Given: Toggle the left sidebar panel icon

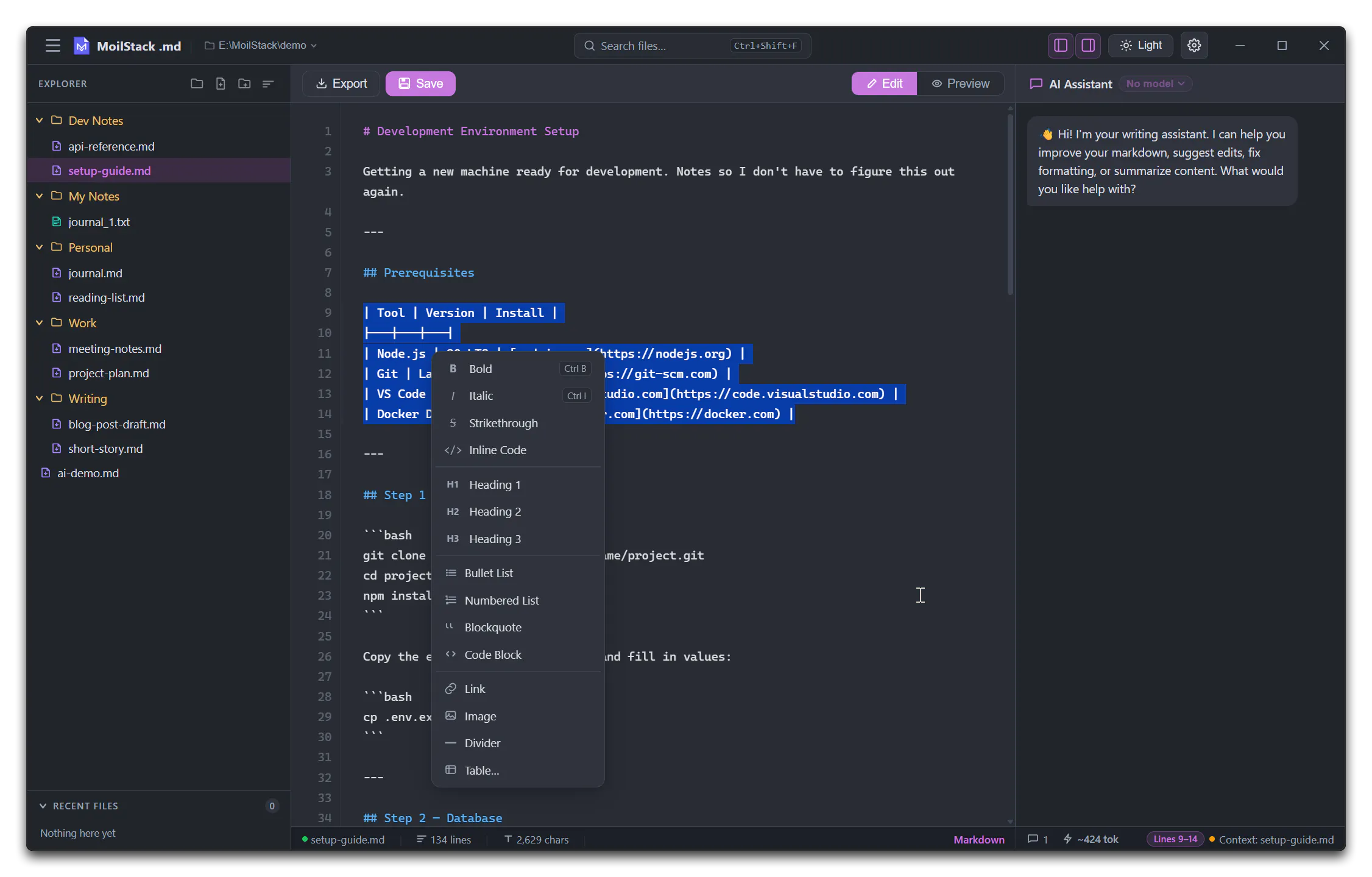Looking at the screenshot, I should [1060, 46].
